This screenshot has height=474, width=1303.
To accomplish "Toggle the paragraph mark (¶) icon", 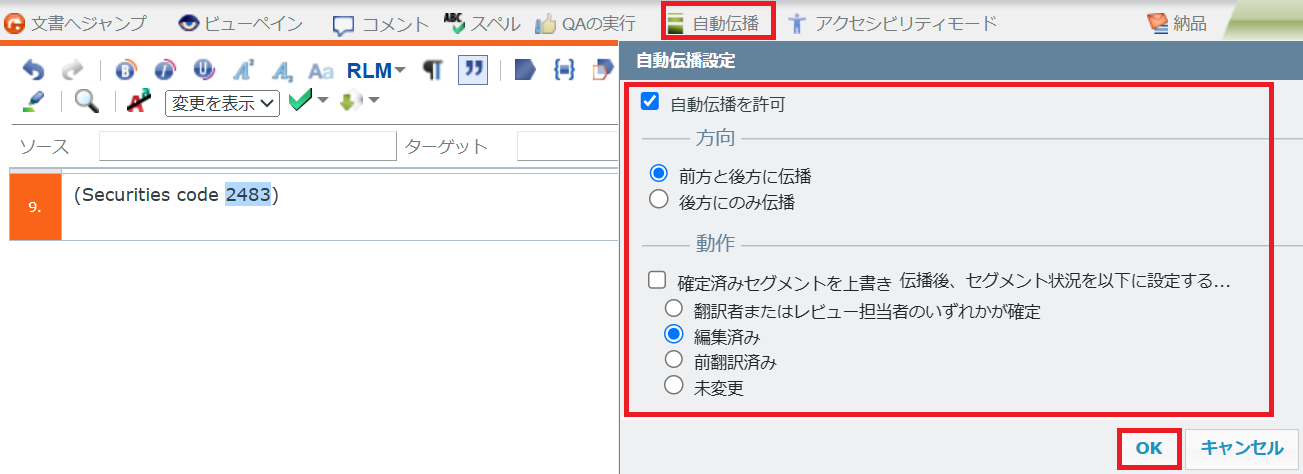I will point(432,71).
